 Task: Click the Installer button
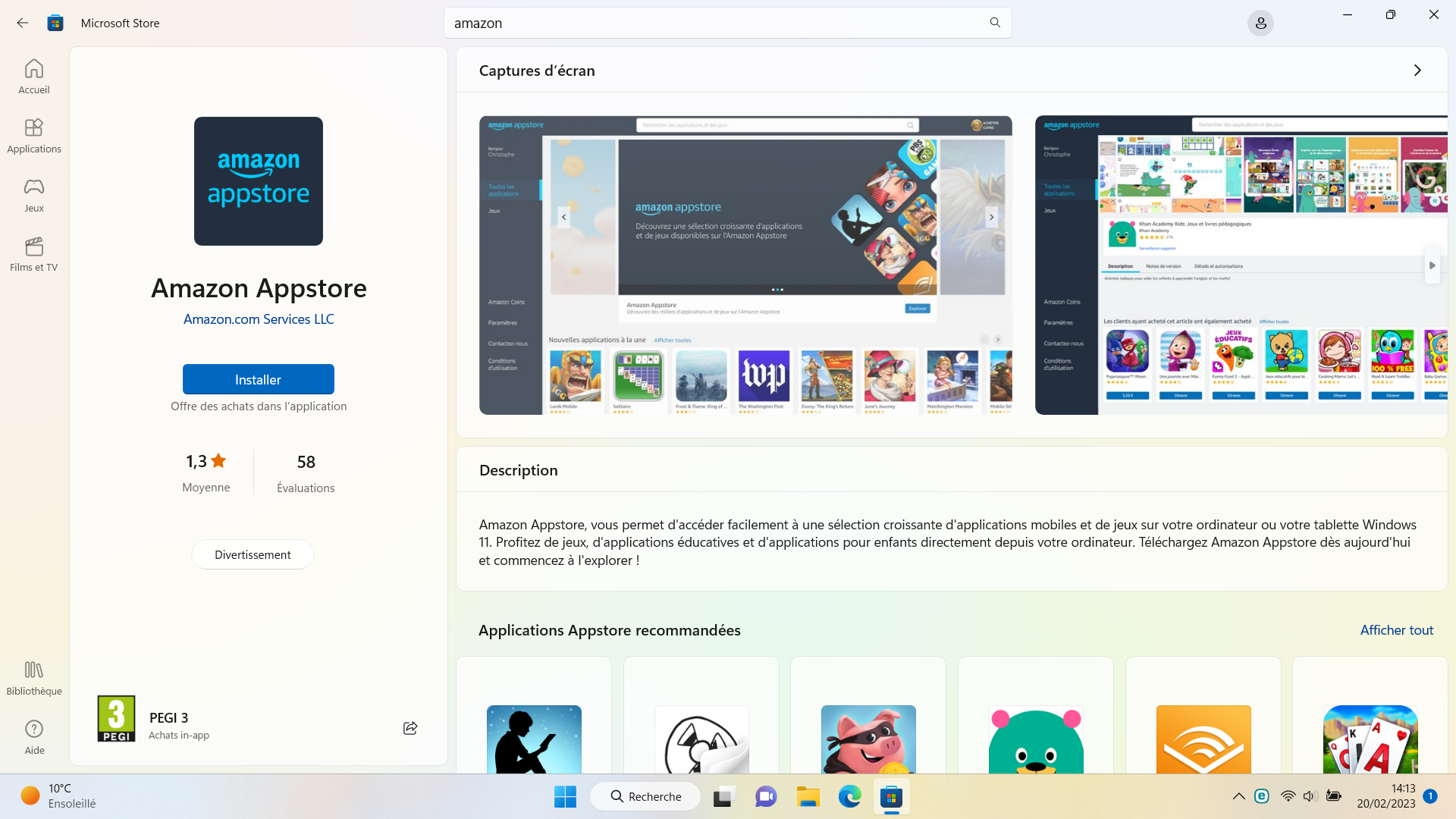click(x=259, y=379)
